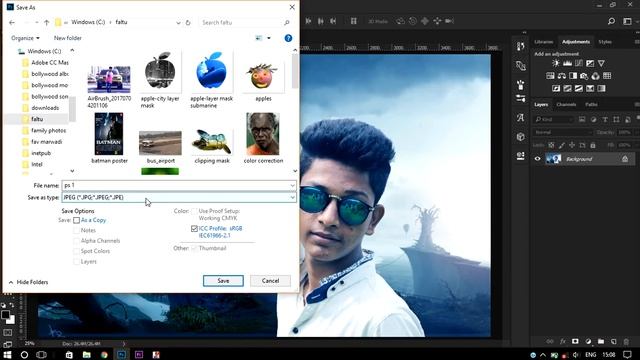The width and height of the screenshot is (640, 360).
Task: Add a Photo Filter adjustment
Action: click(584, 76)
